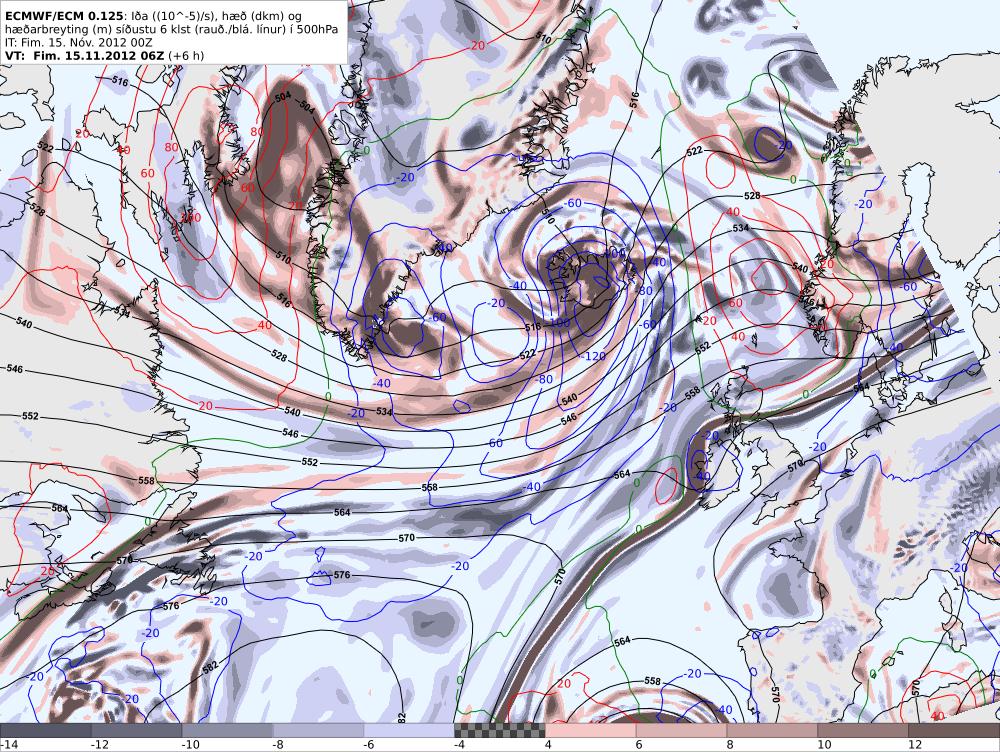This screenshot has height=752, width=1000.
Task: Click the dark brown legend swatch after 12
Action: pyautogui.click(x=954, y=730)
